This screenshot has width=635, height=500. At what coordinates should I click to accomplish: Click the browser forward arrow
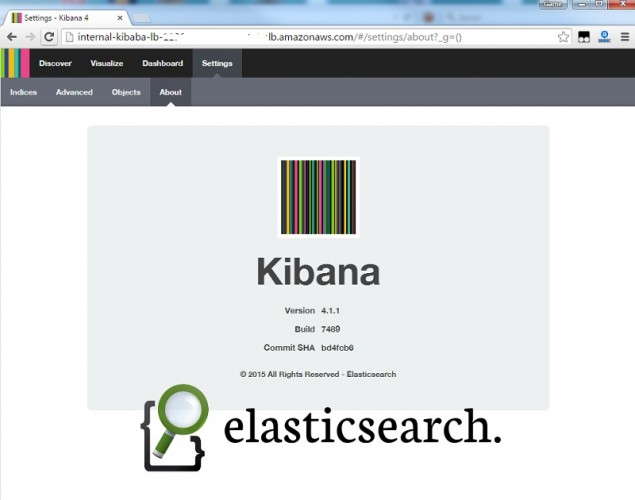point(30,37)
